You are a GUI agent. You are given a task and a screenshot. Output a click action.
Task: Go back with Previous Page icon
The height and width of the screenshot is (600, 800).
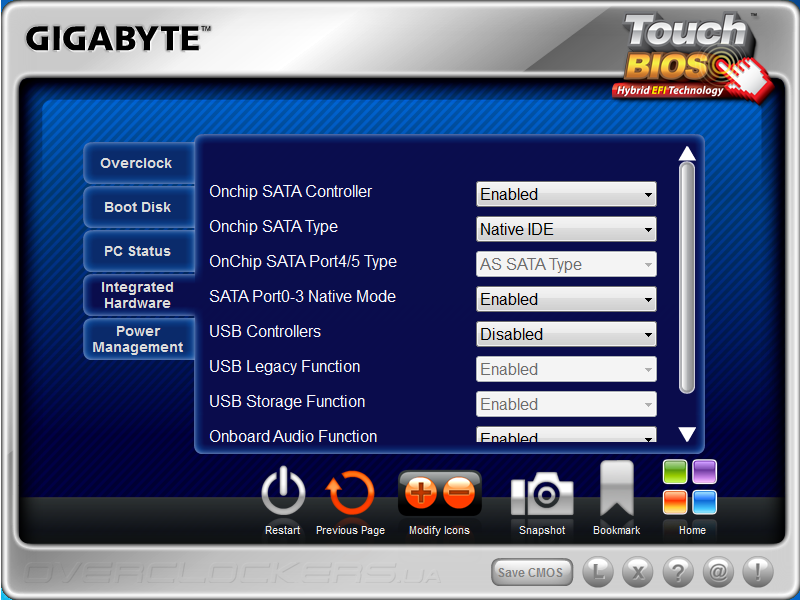tap(350, 492)
